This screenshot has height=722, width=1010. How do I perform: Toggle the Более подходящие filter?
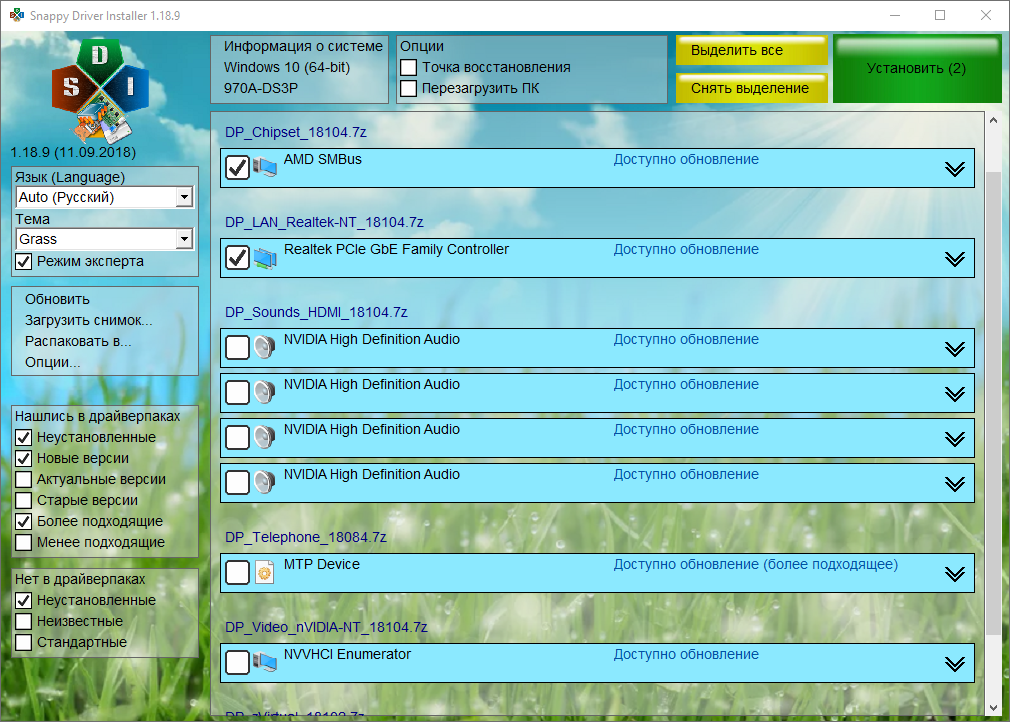[24, 521]
